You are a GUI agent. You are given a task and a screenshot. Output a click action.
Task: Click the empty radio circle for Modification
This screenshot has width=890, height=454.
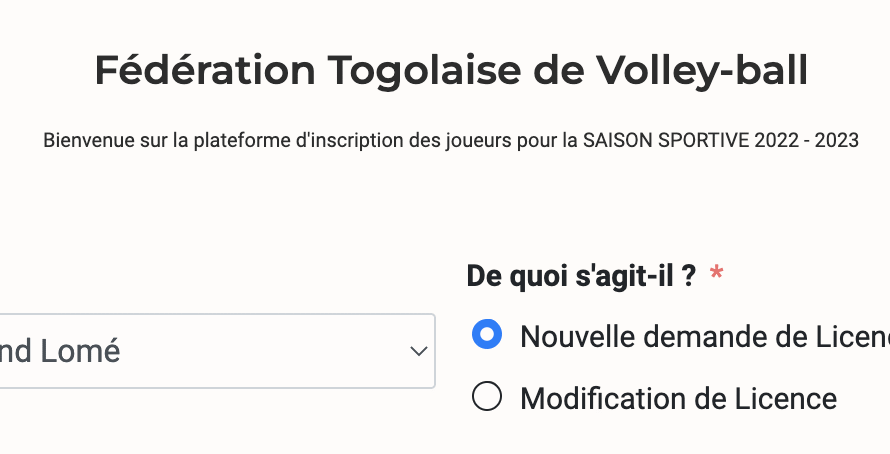click(x=486, y=398)
